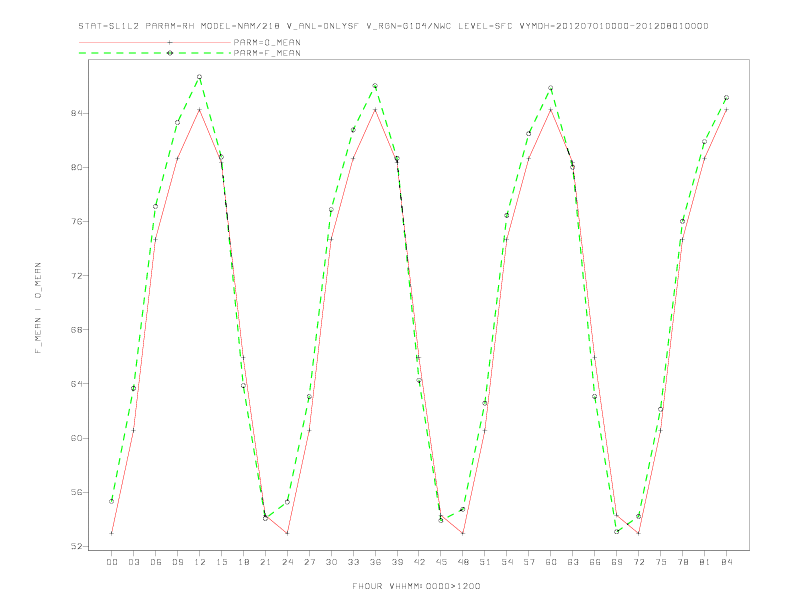
Task: Click the x-axis tick label 63
Action: [x=573, y=562]
